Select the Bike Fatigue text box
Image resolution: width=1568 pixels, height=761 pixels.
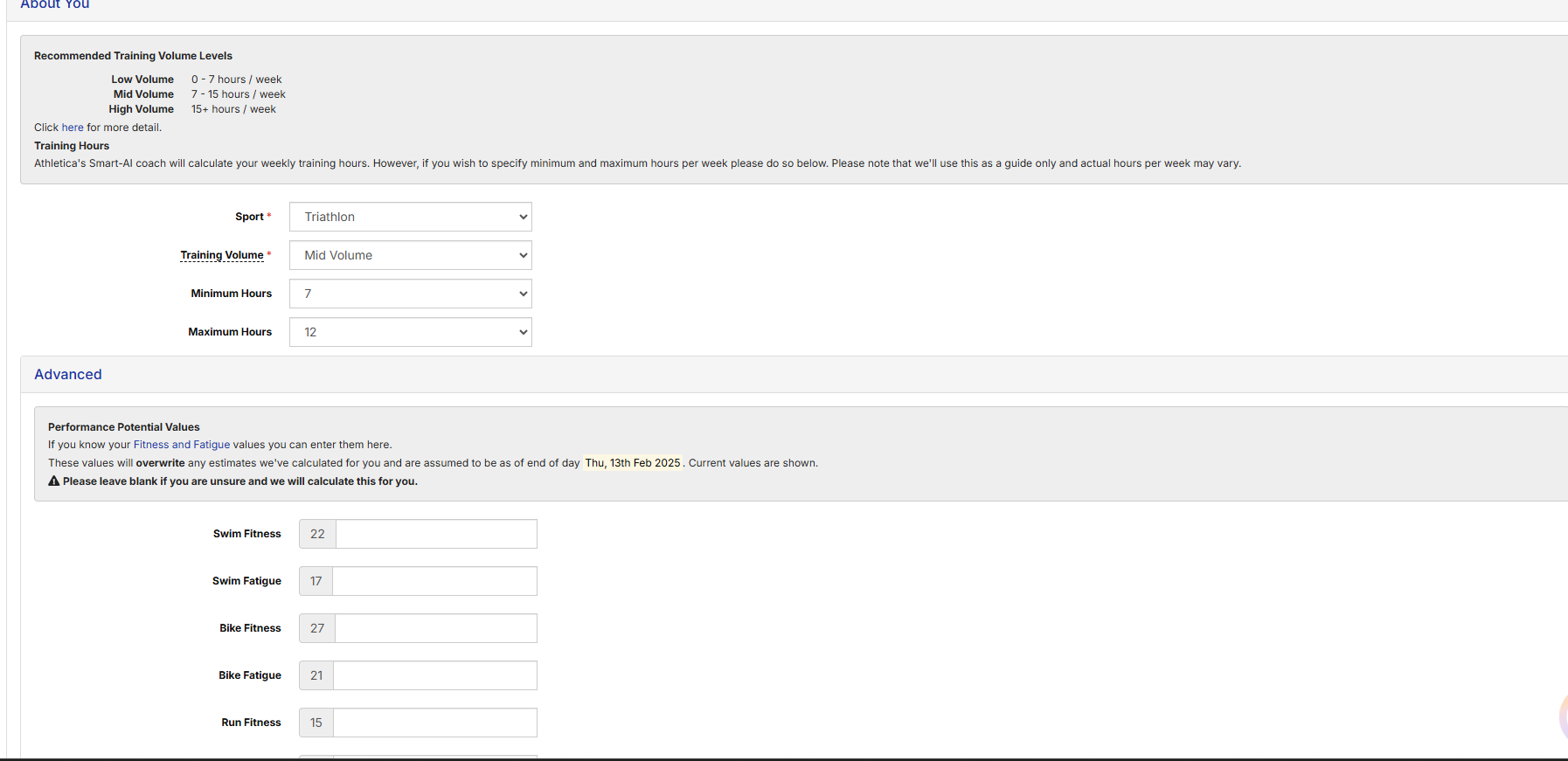click(434, 675)
